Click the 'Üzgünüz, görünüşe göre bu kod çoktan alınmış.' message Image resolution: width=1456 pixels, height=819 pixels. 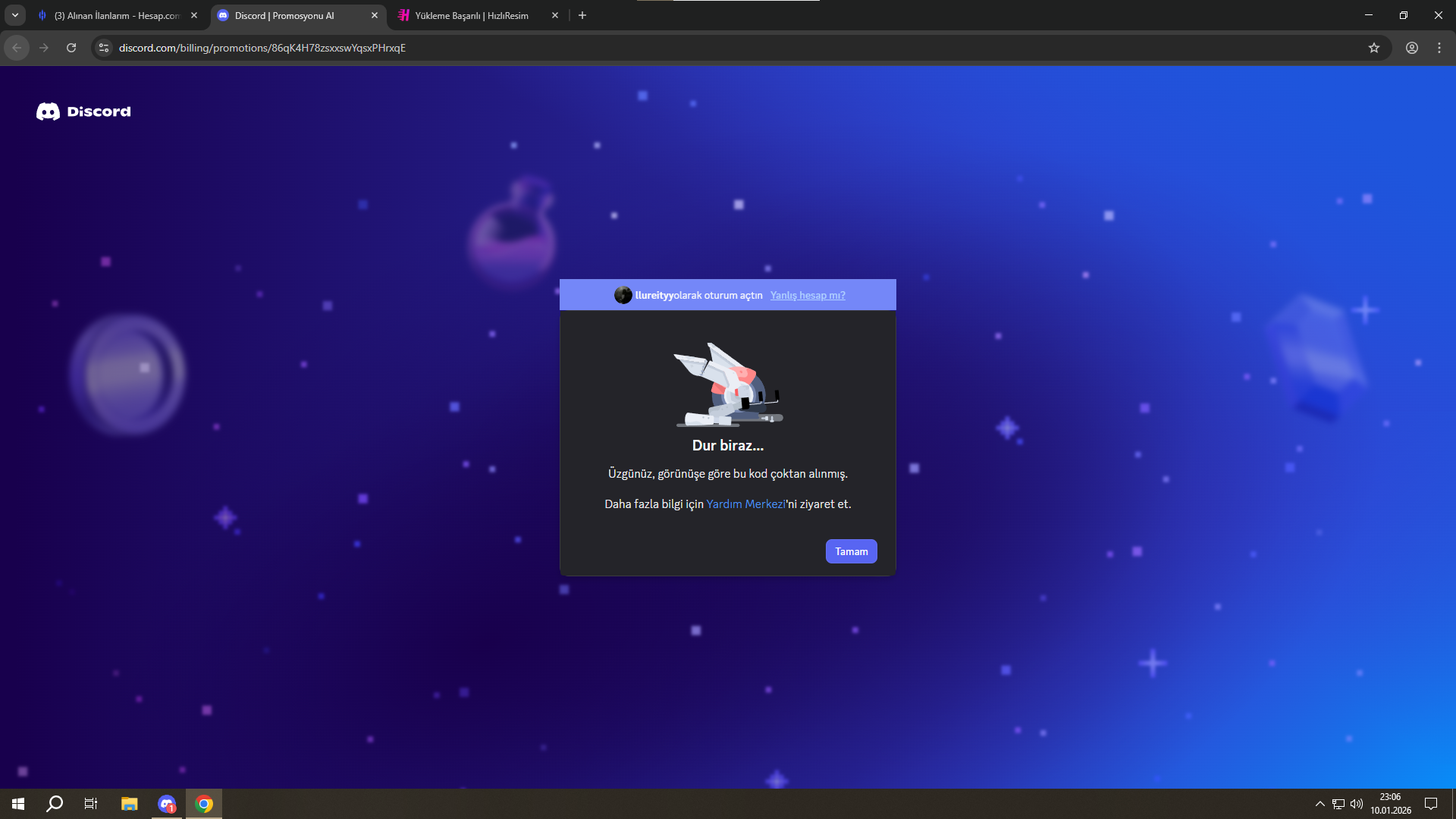pyautogui.click(x=728, y=474)
